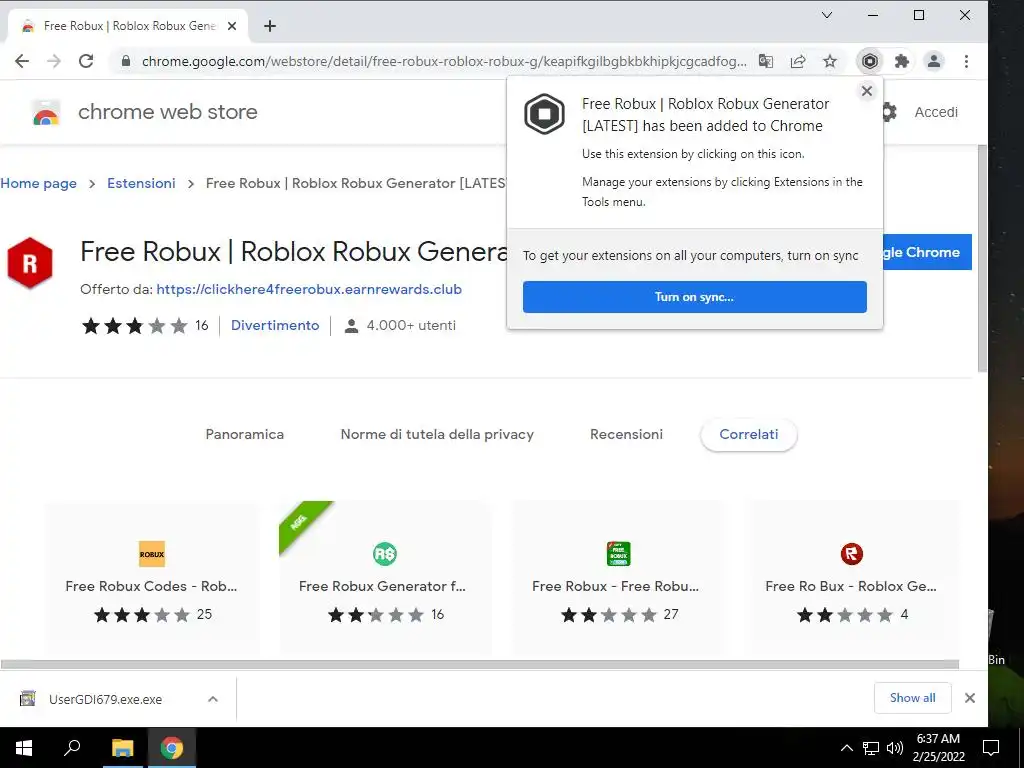The width and height of the screenshot is (1024, 768).
Task: Open the Chrome profile avatar
Action: click(x=934, y=61)
